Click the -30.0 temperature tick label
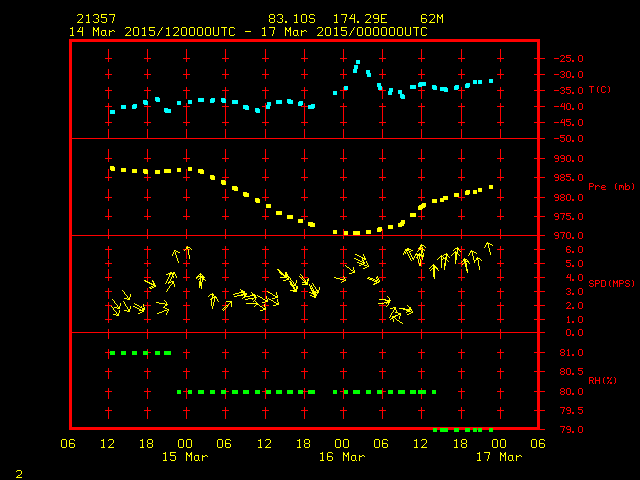The image size is (640, 480). 569,75
